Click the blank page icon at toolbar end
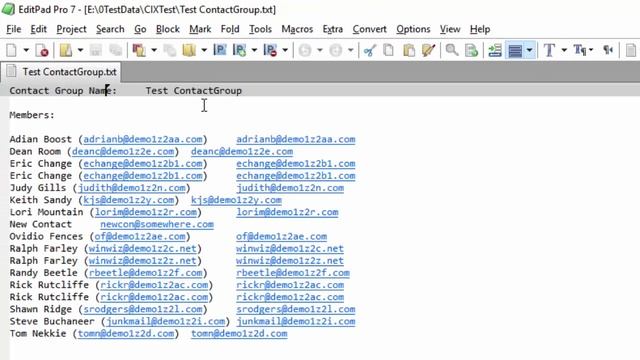Viewport: 640px width, 360px height. (x=631, y=51)
